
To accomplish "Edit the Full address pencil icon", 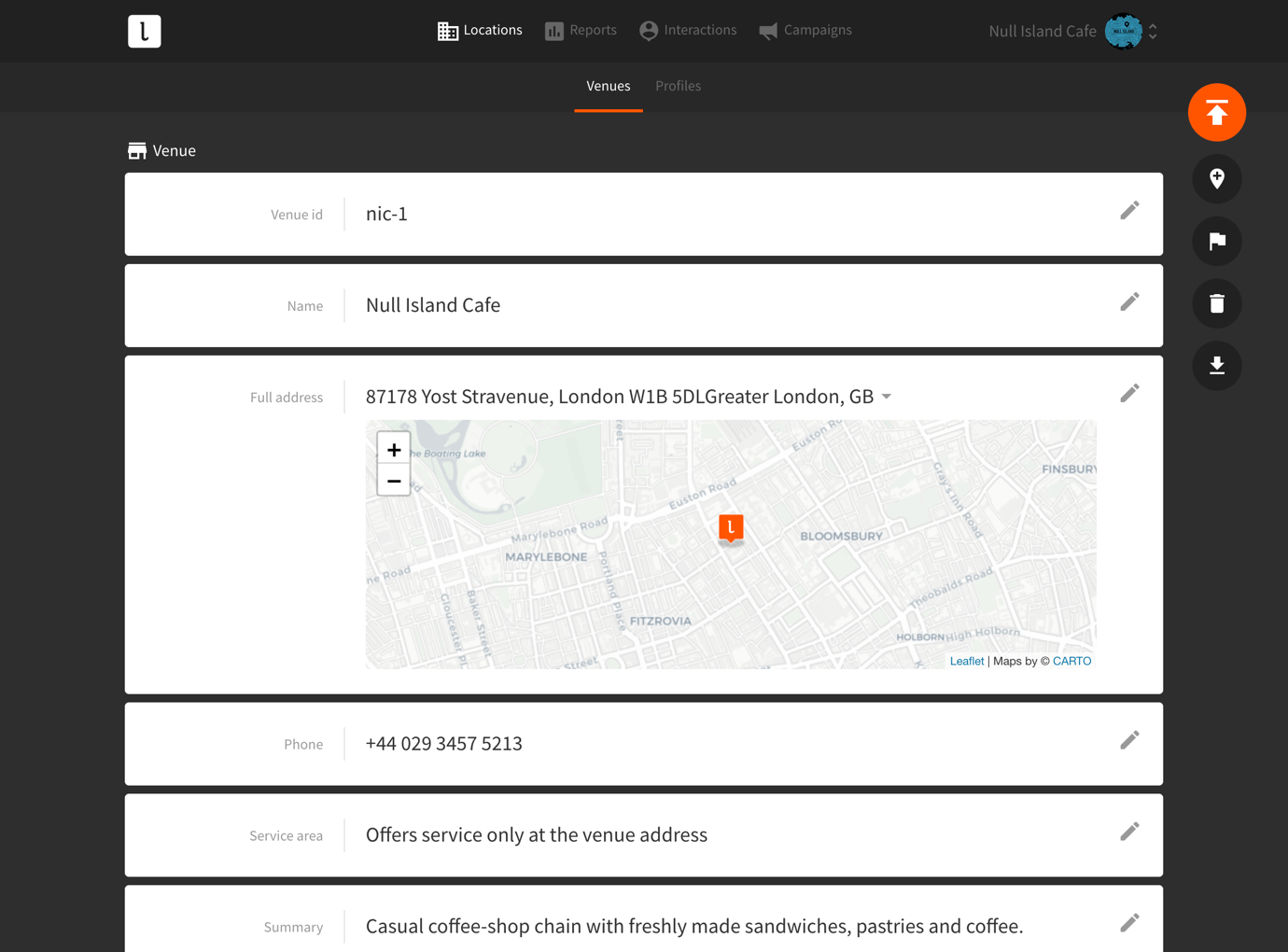I will click(x=1129, y=394).
